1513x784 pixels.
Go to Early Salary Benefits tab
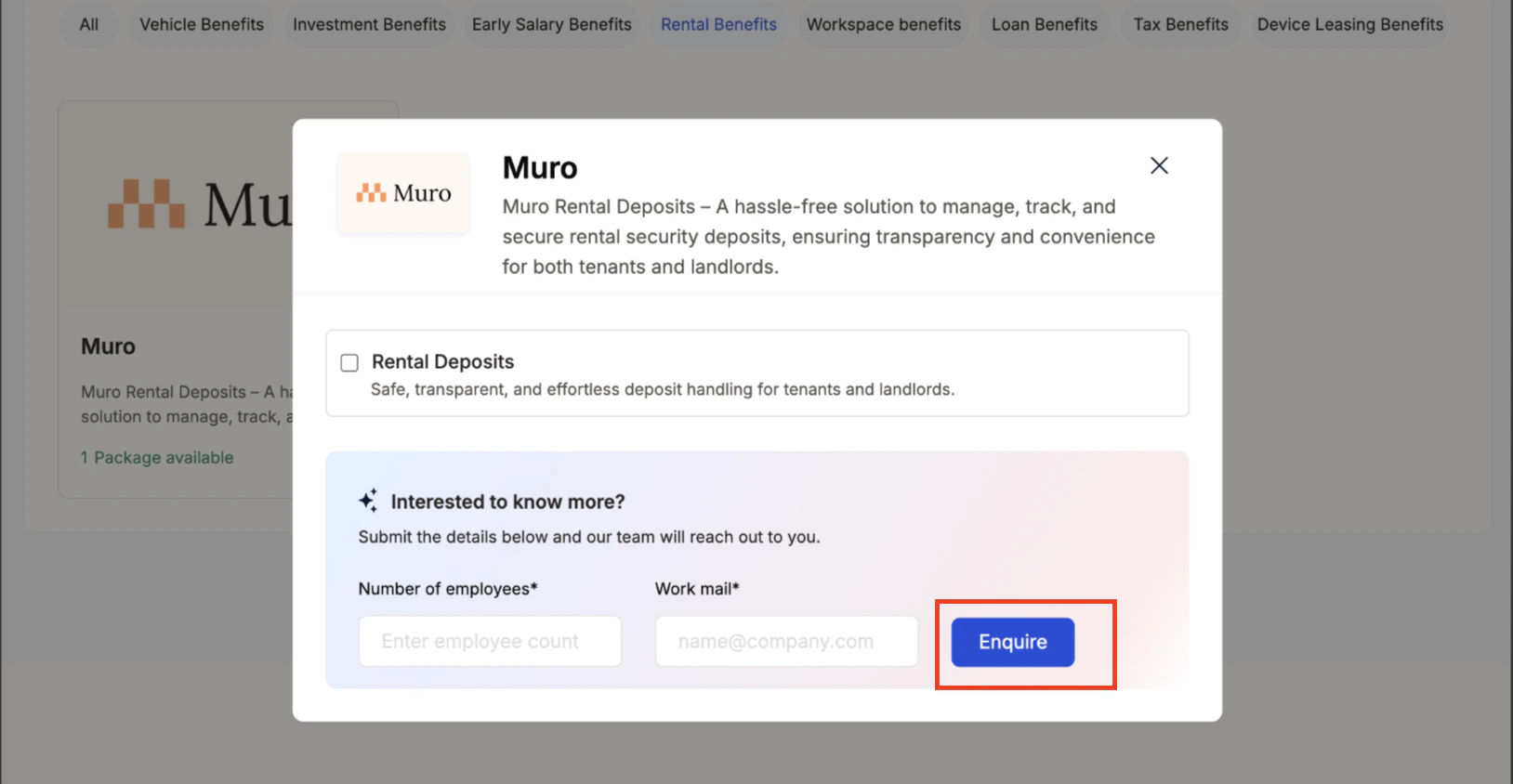tap(552, 24)
